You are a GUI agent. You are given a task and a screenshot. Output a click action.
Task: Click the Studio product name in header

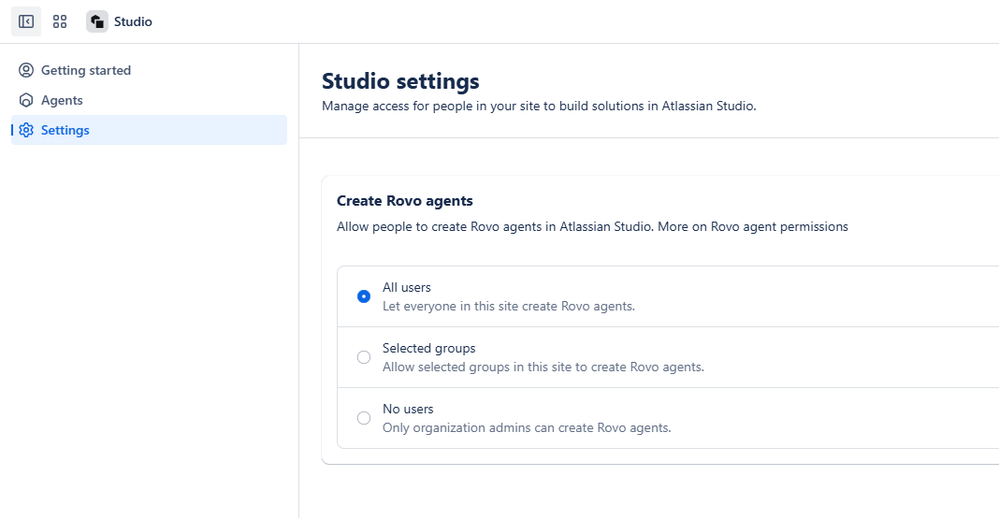tap(133, 22)
